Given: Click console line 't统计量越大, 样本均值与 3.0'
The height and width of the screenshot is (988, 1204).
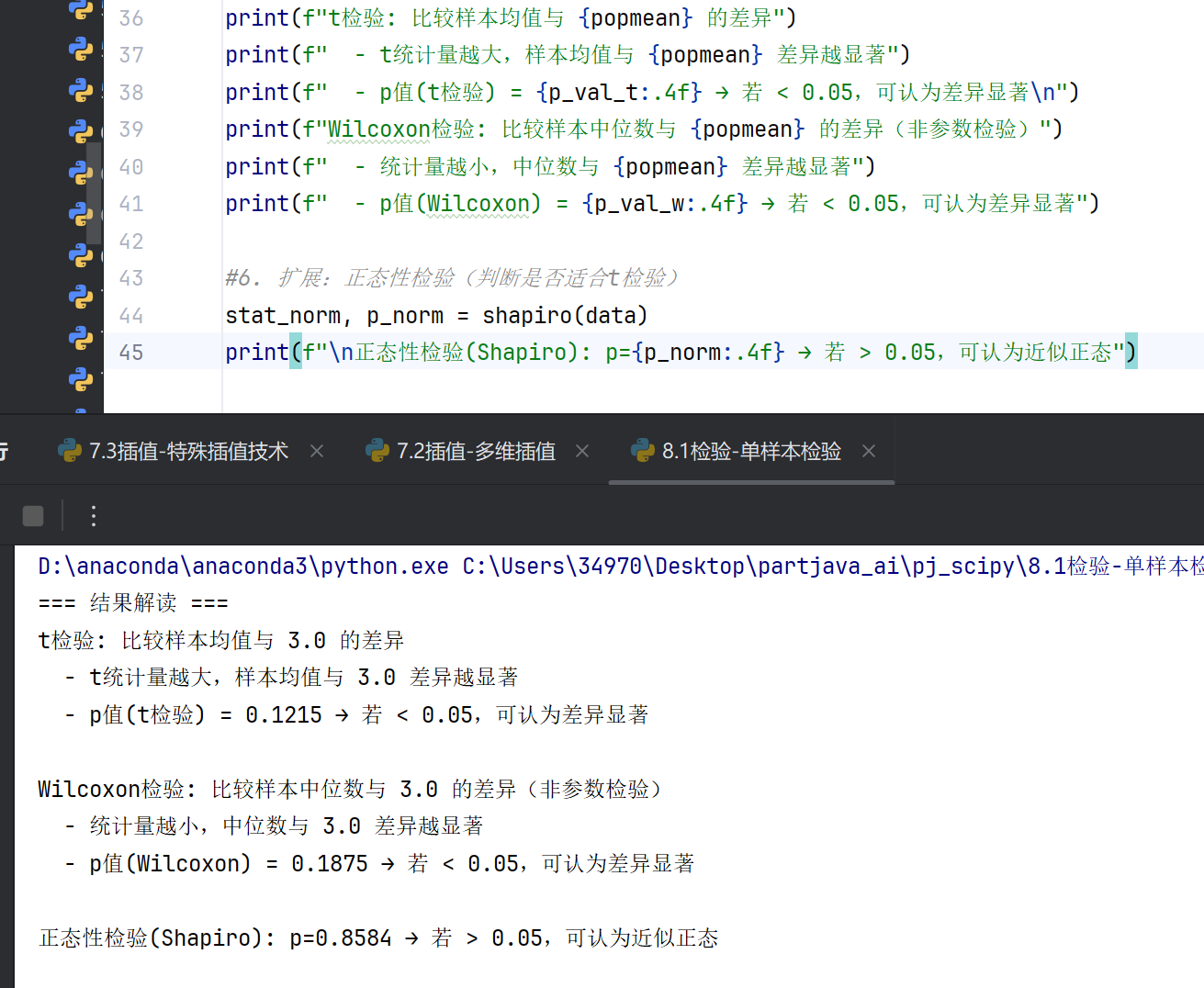Looking at the screenshot, I should [x=291, y=678].
